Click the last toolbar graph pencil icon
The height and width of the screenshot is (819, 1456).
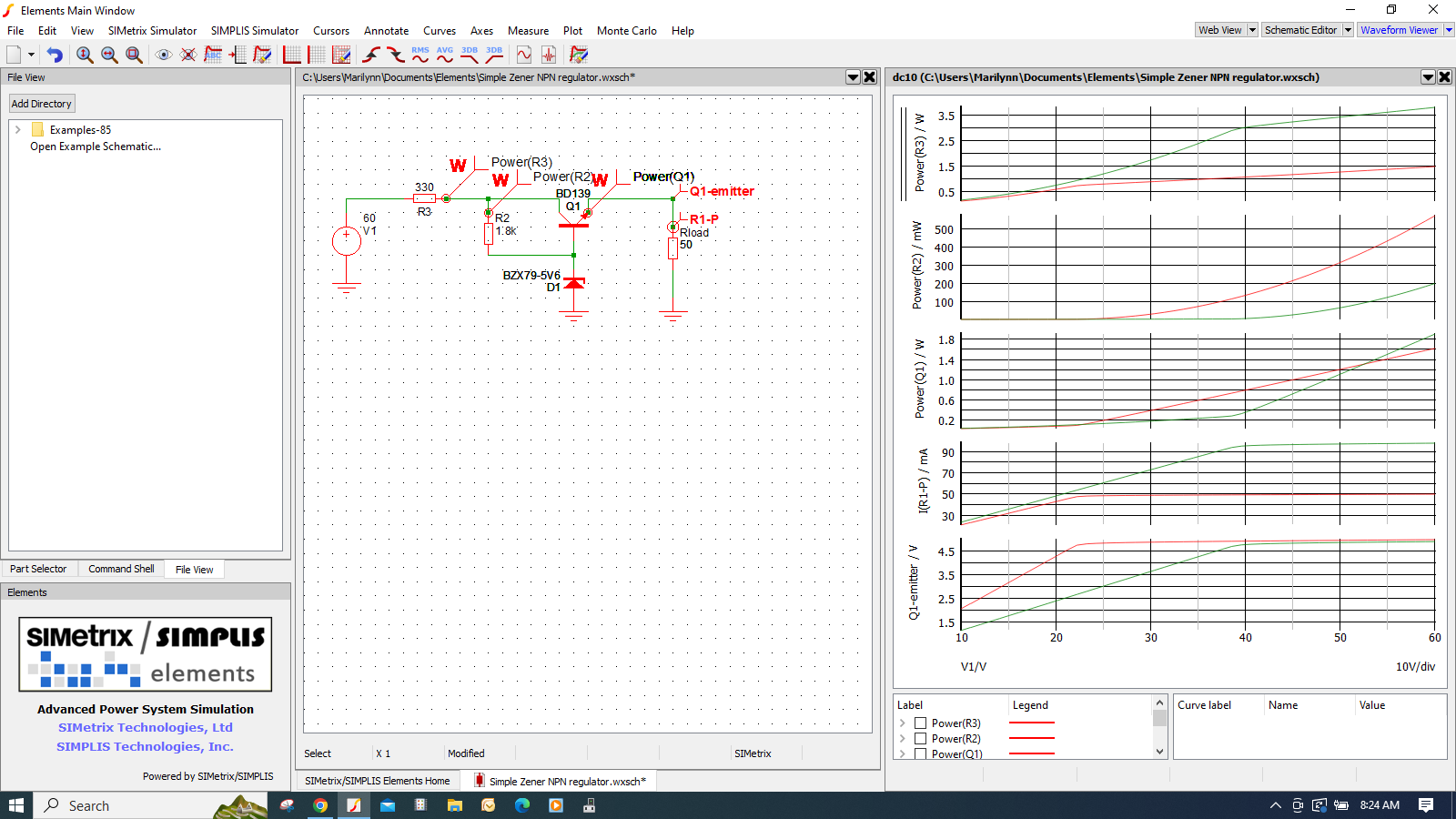(x=579, y=55)
